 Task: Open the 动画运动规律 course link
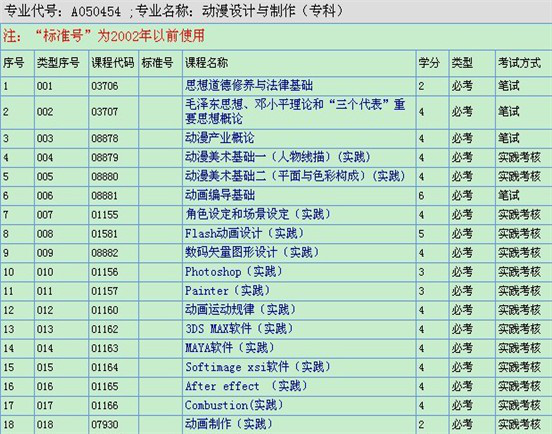[240, 309]
